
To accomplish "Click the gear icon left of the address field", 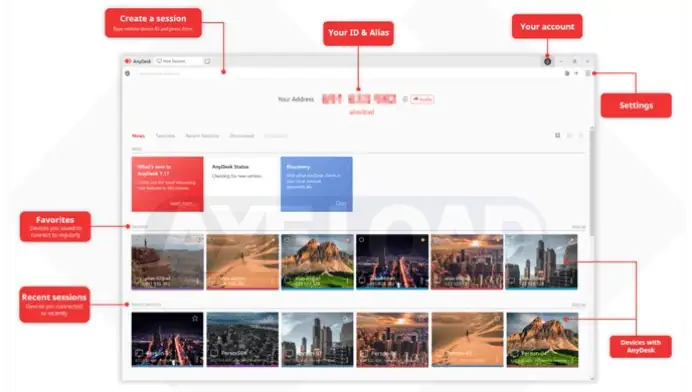I will [128, 73].
